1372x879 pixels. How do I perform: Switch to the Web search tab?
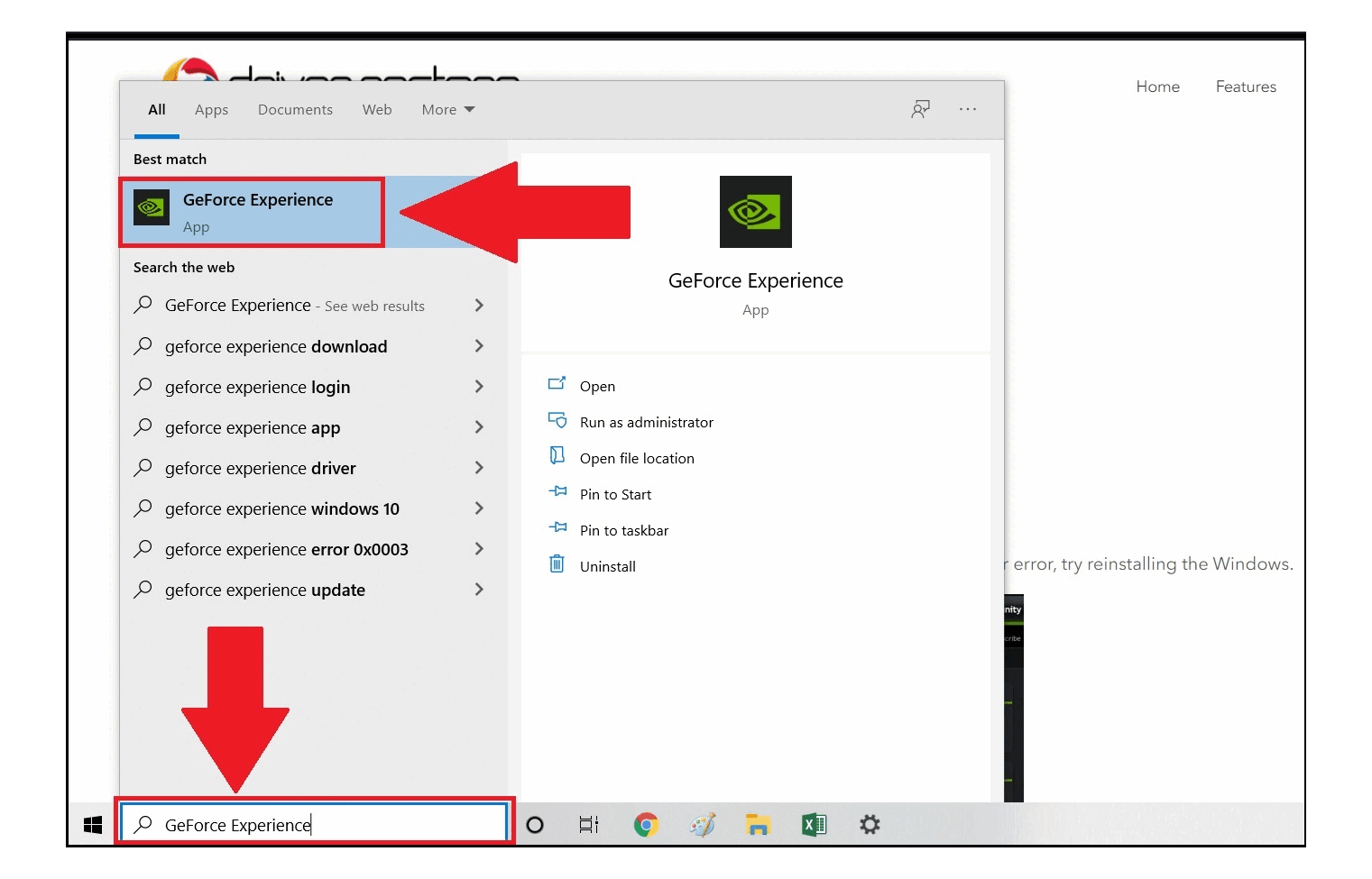pos(377,110)
